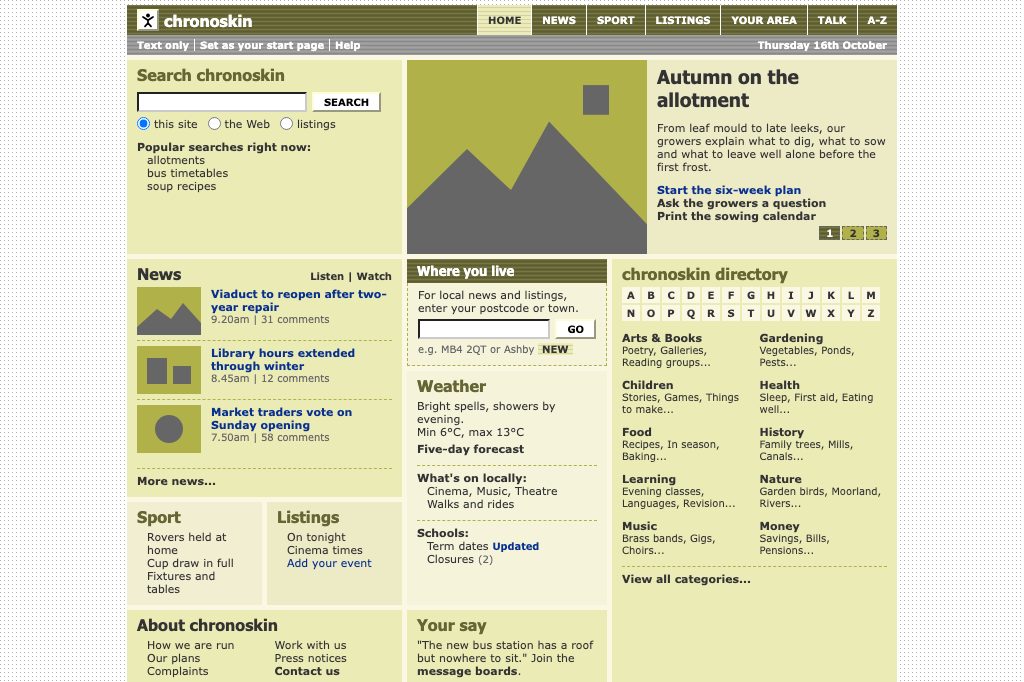Image resolution: width=1024 pixels, height=682 pixels.
Task: Click 'Print the sowing calendar' link
Action: click(x=737, y=216)
